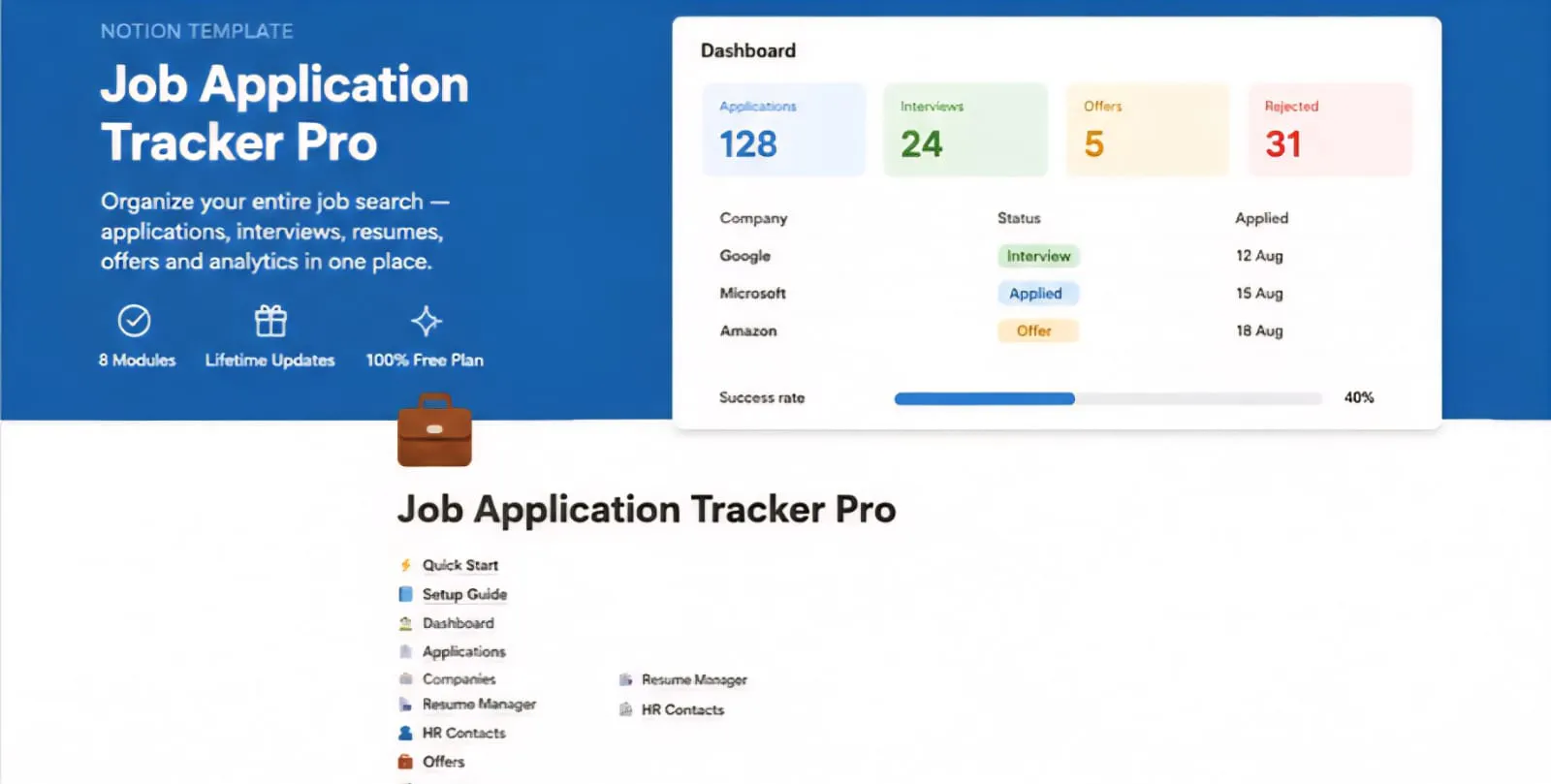Open the Setup Guide page link
The width and height of the screenshot is (1551, 784).
[x=464, y=594]
